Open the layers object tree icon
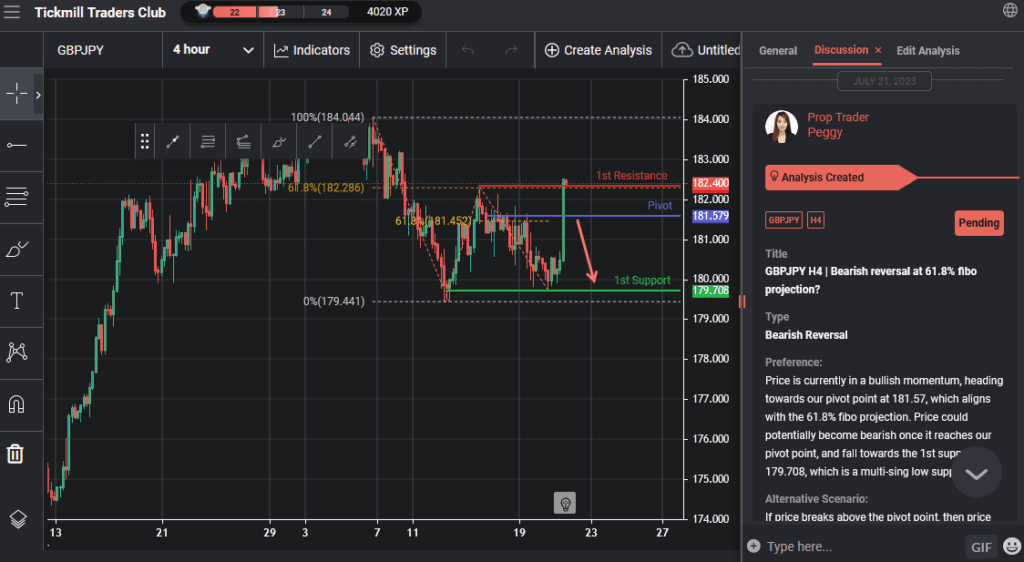The width and height of the screenshot is (1024, 562). [18, 519]
